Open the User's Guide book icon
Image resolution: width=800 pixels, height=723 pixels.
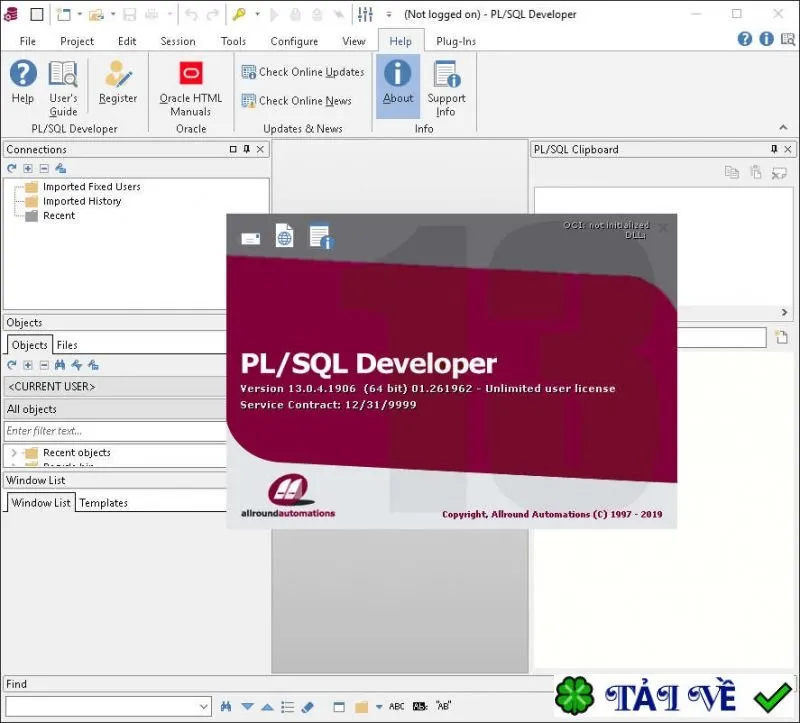coord(63,74)
